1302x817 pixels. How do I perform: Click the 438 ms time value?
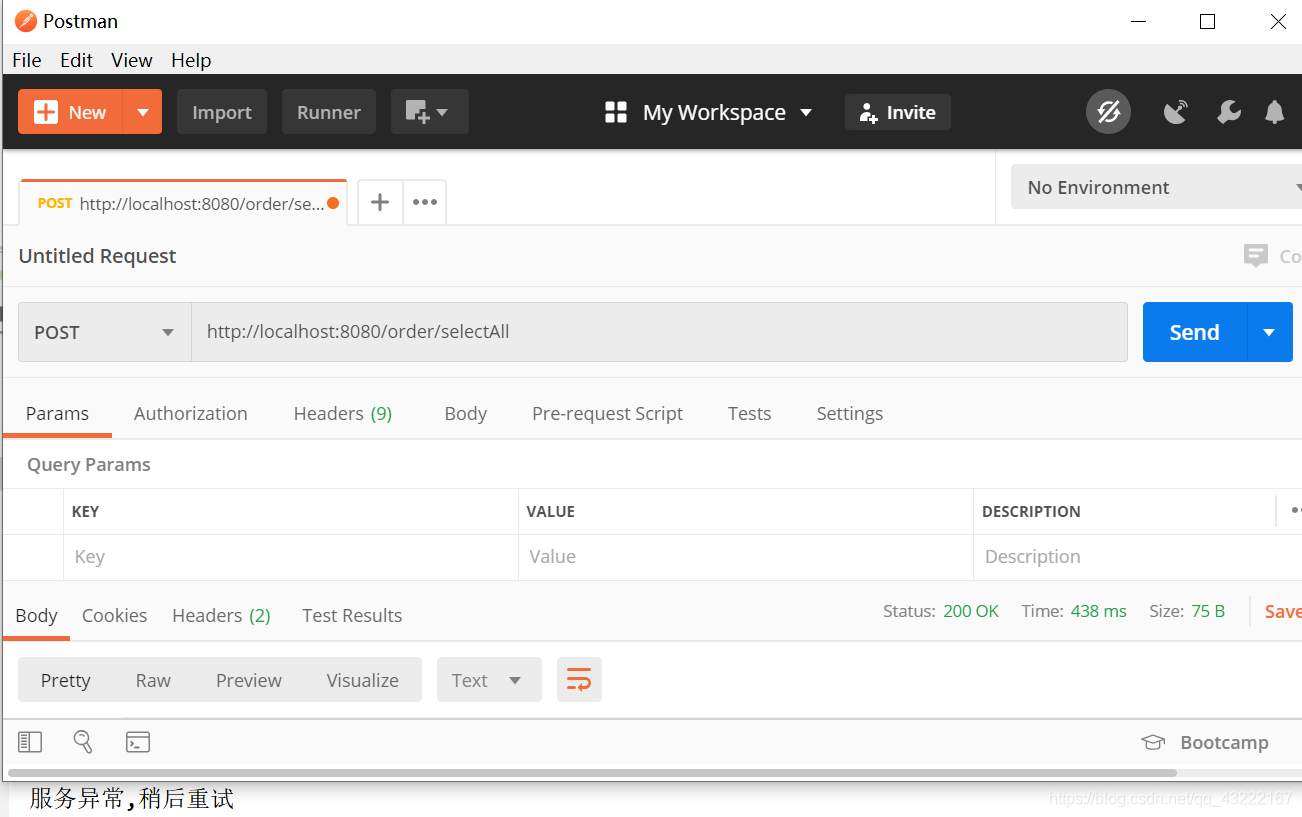(x=1098, y=611)
